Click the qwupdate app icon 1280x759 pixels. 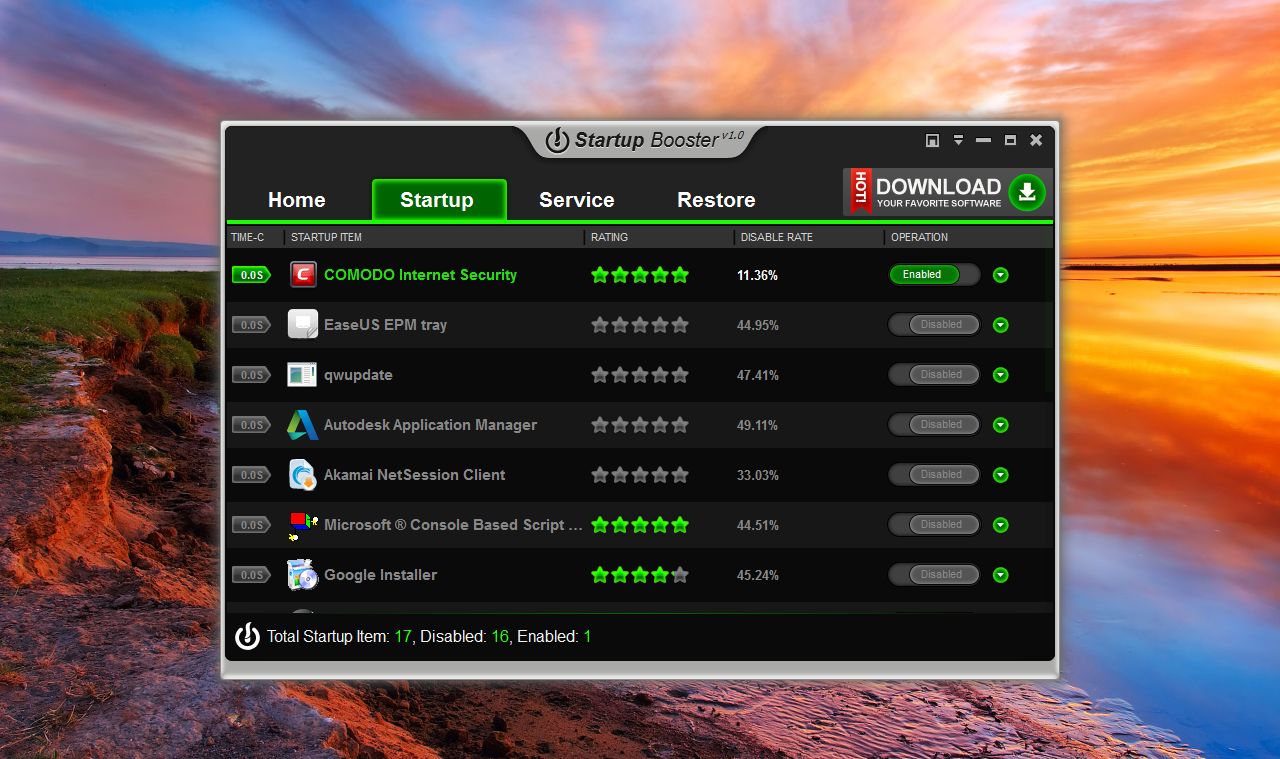pos(302,375)
